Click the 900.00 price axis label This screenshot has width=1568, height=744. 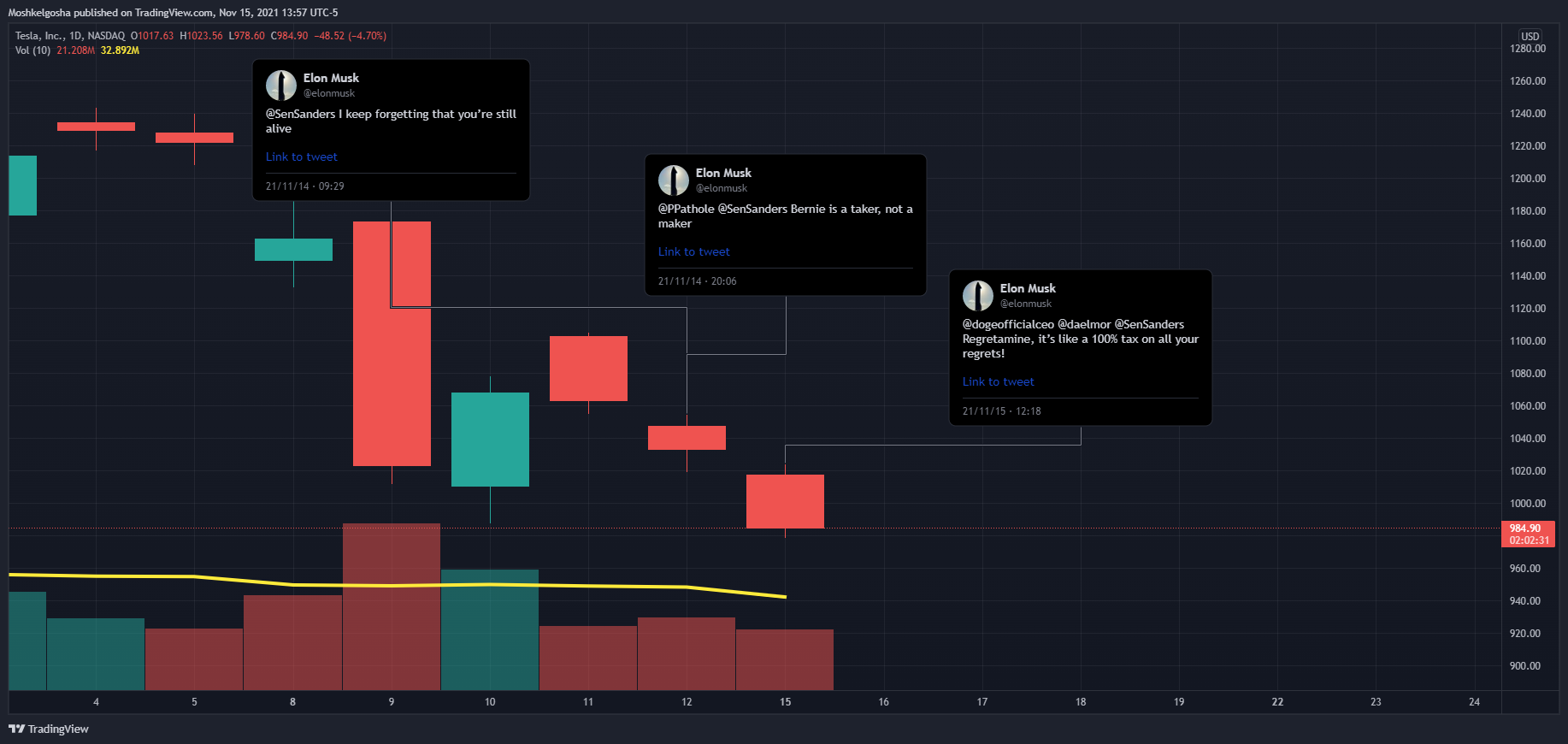[x=1525, y=666]
